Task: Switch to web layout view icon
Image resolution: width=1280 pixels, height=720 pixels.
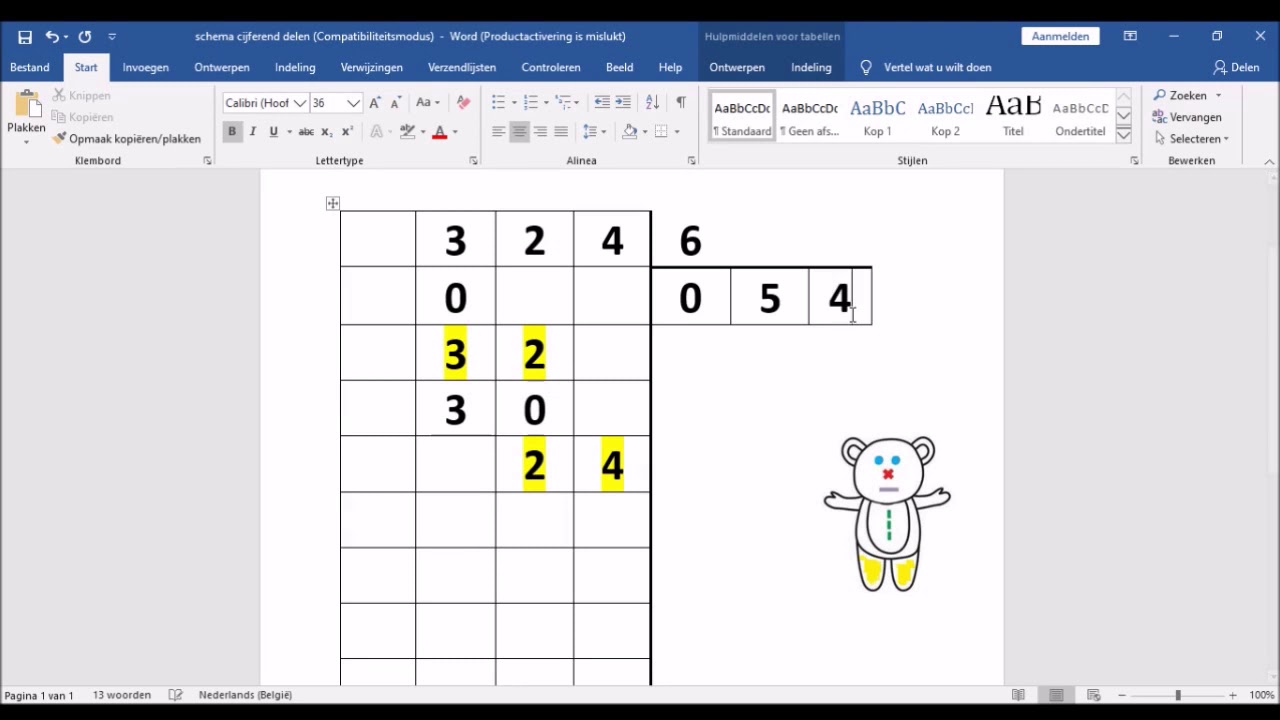Action: 1094,695
